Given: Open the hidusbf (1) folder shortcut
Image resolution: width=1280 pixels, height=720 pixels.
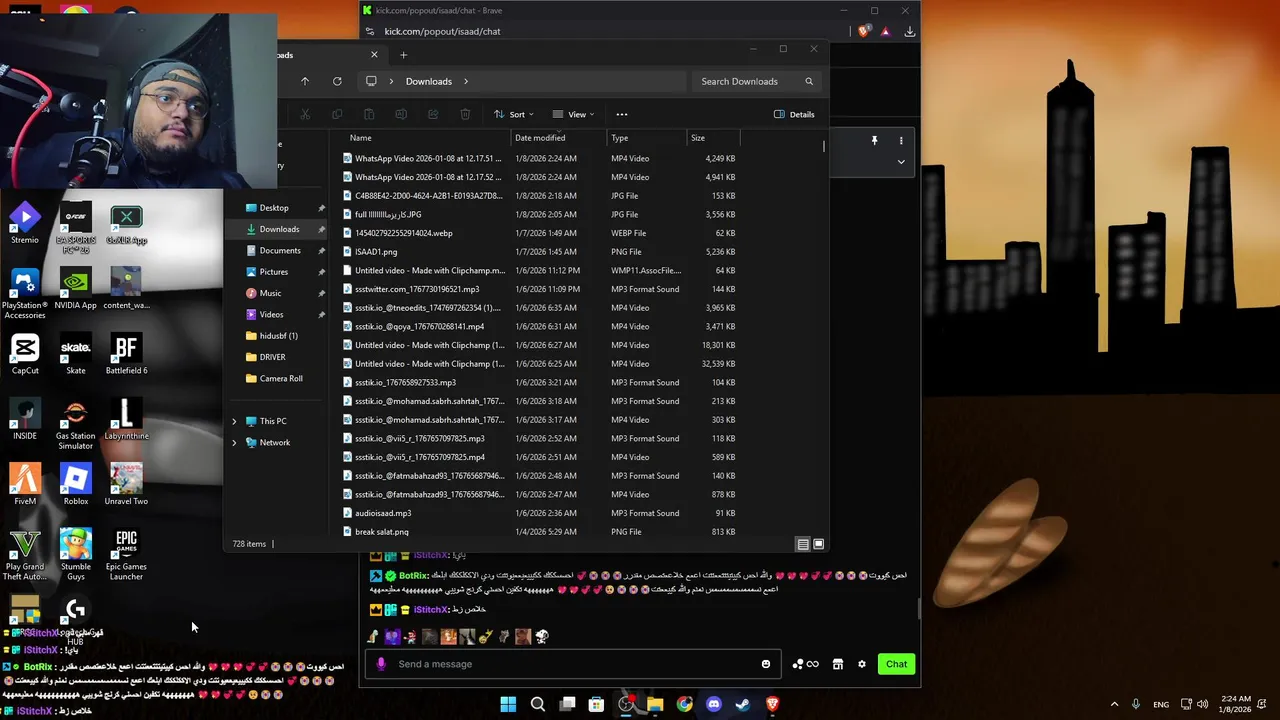Looking at the screenshot, I should 278,336.
